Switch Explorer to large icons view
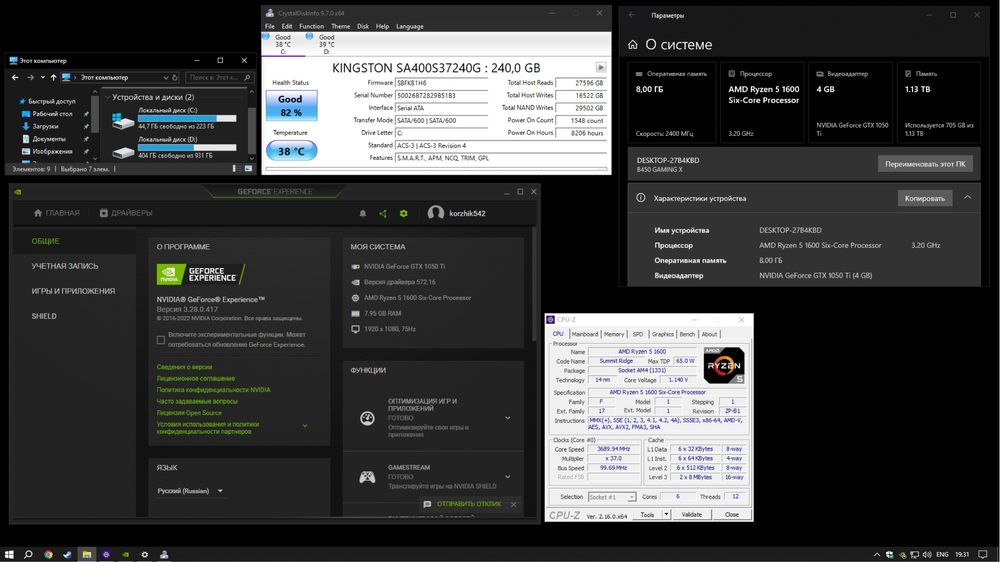Screen dimensions: 1000x562 248,168
